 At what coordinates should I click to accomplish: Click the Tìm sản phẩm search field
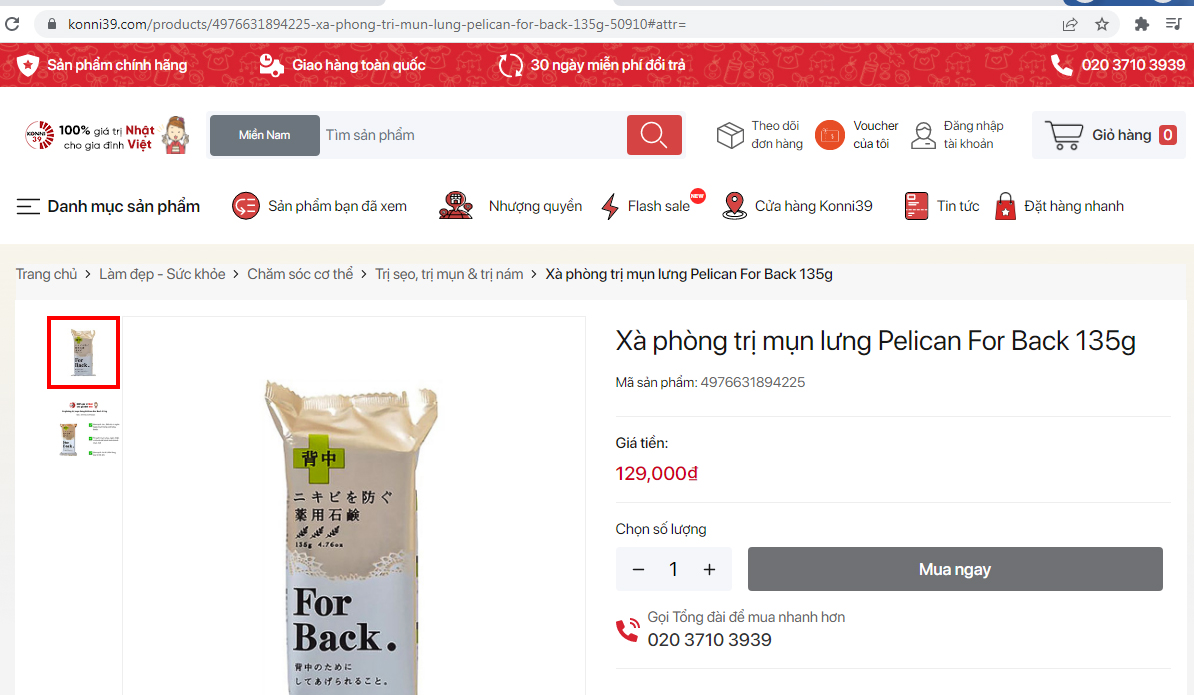click(472, 135)
